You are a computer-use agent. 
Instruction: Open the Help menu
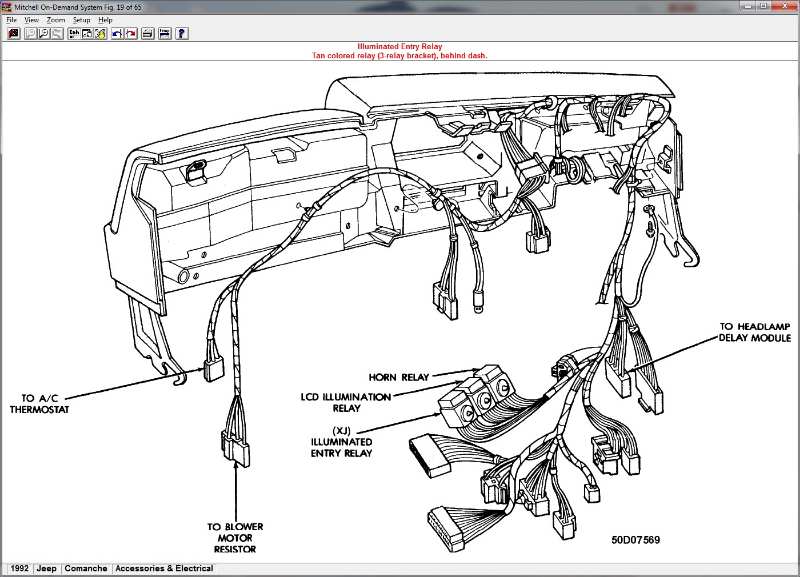click(x=105, y=20)
